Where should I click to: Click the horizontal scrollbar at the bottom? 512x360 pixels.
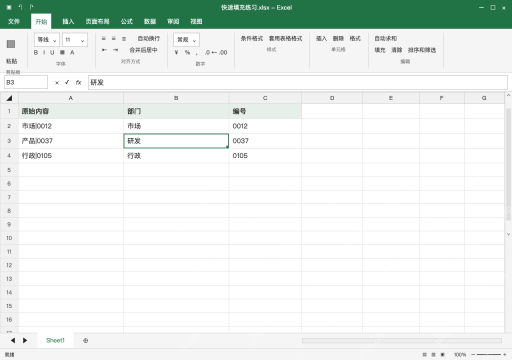coord(402,341)
